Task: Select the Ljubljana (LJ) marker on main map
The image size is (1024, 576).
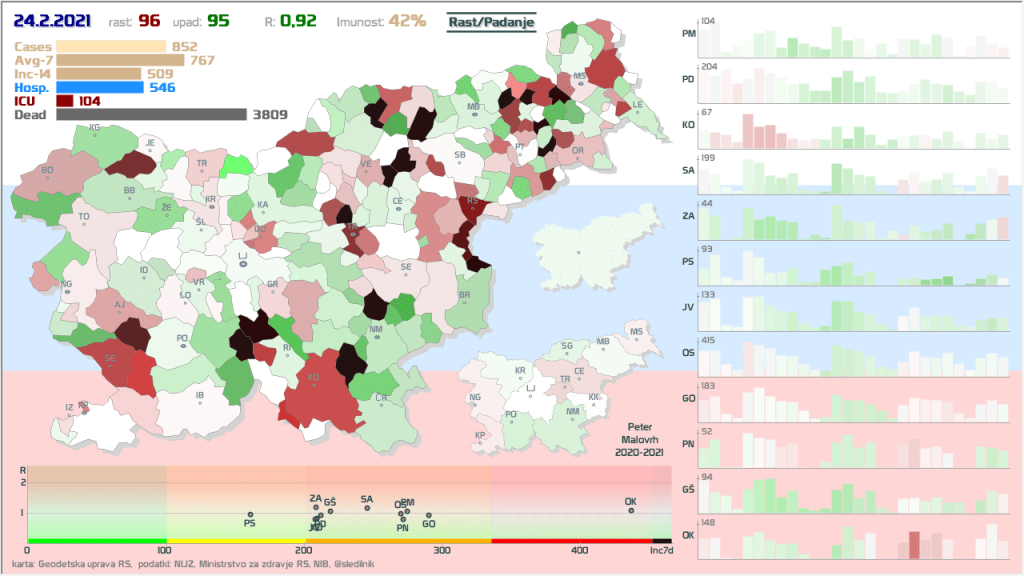Action: point(242,265)
